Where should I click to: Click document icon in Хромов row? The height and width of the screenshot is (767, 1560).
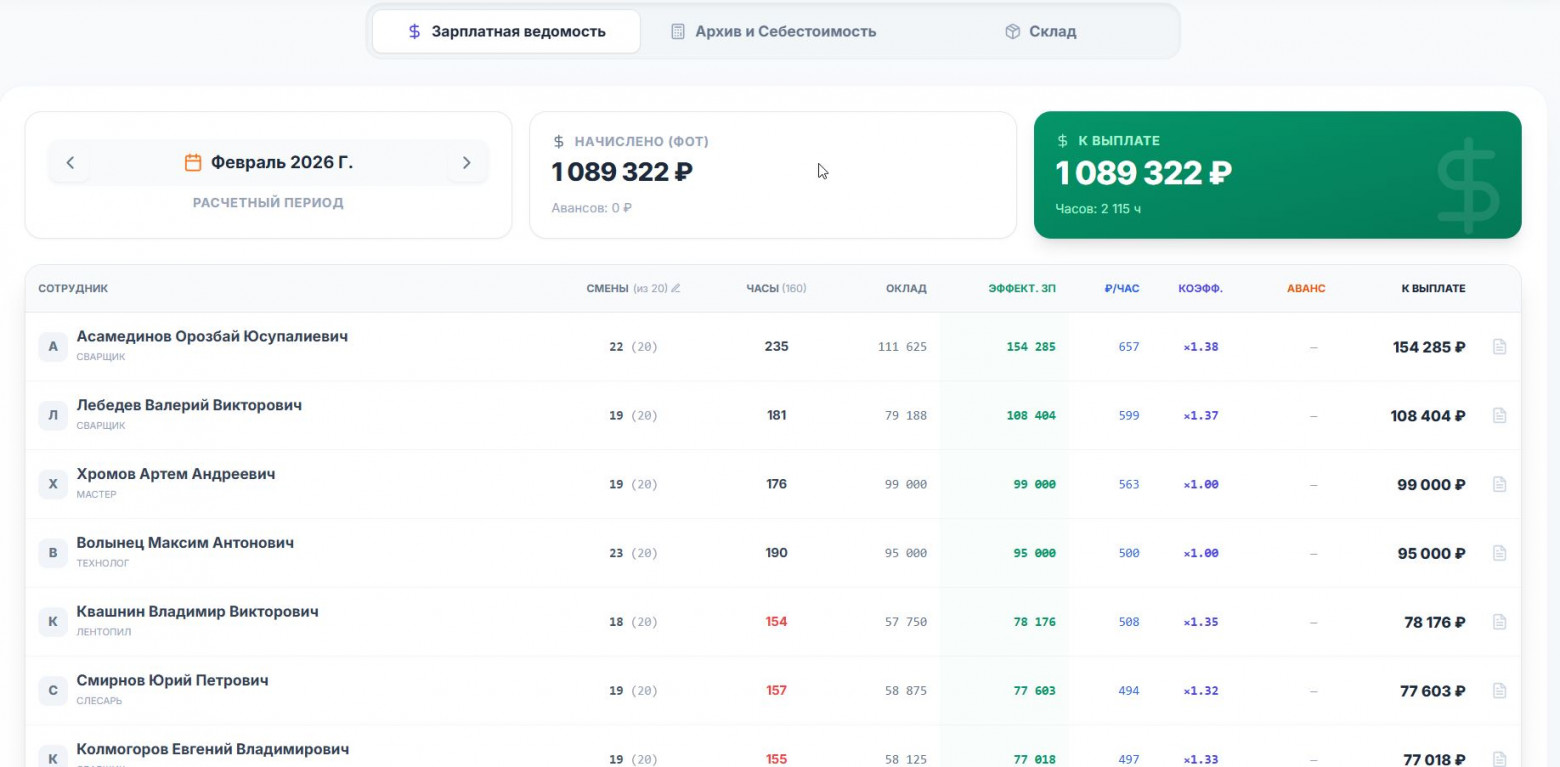(x=1499, y=484)
